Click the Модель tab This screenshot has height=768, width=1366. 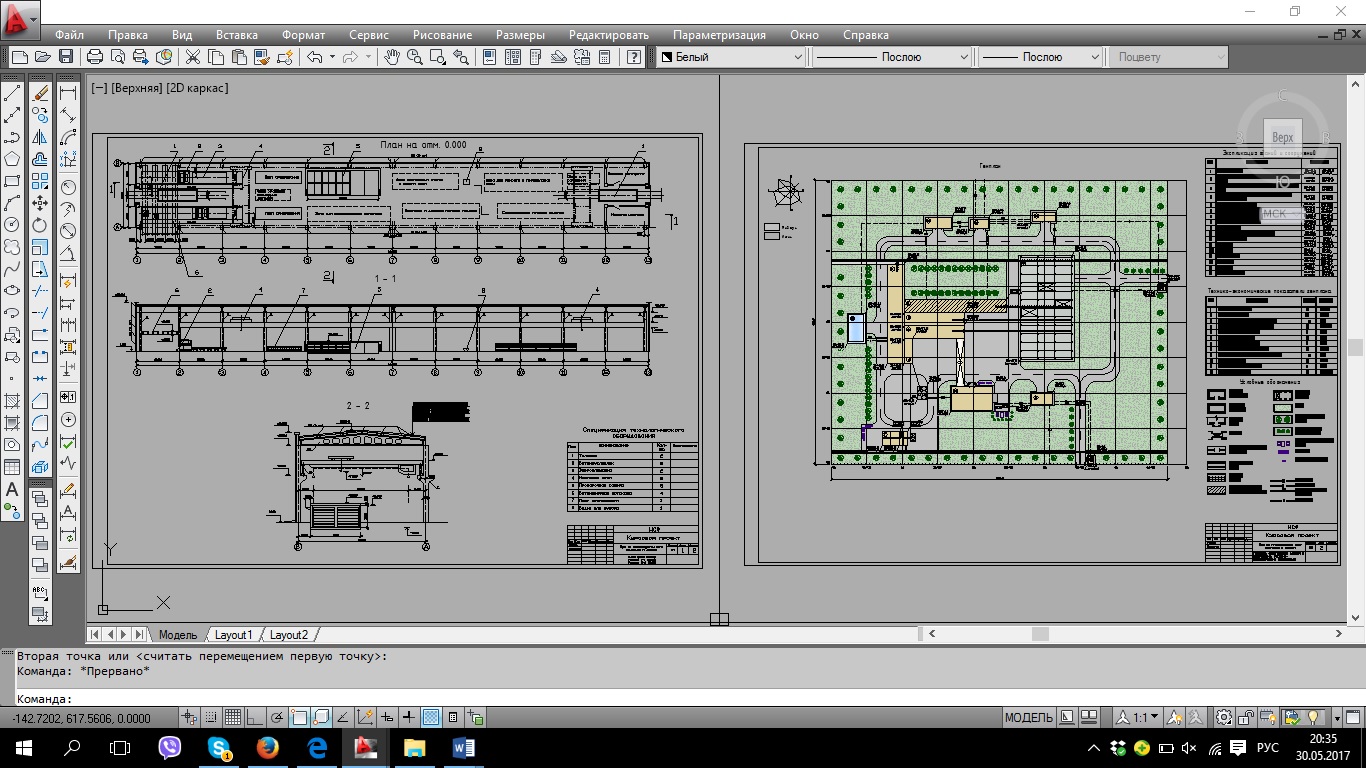coord(178,635)
